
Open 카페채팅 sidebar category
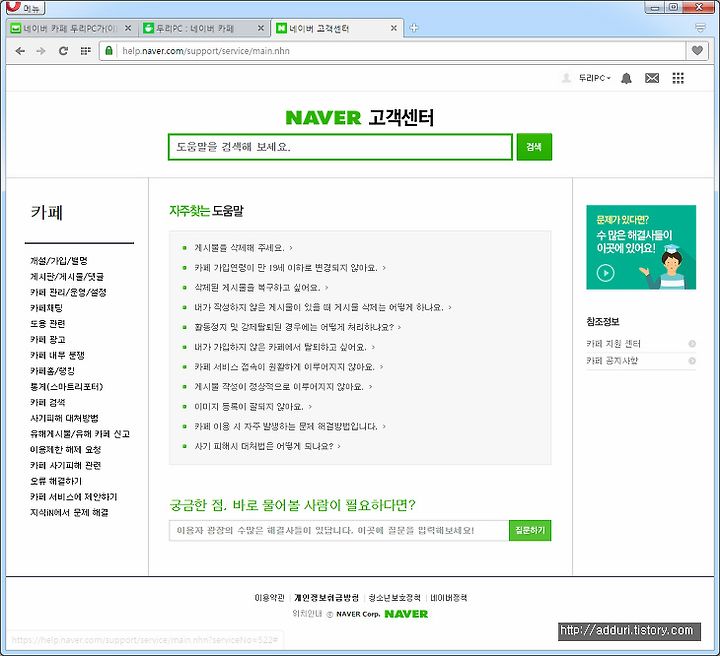[46, 308]
